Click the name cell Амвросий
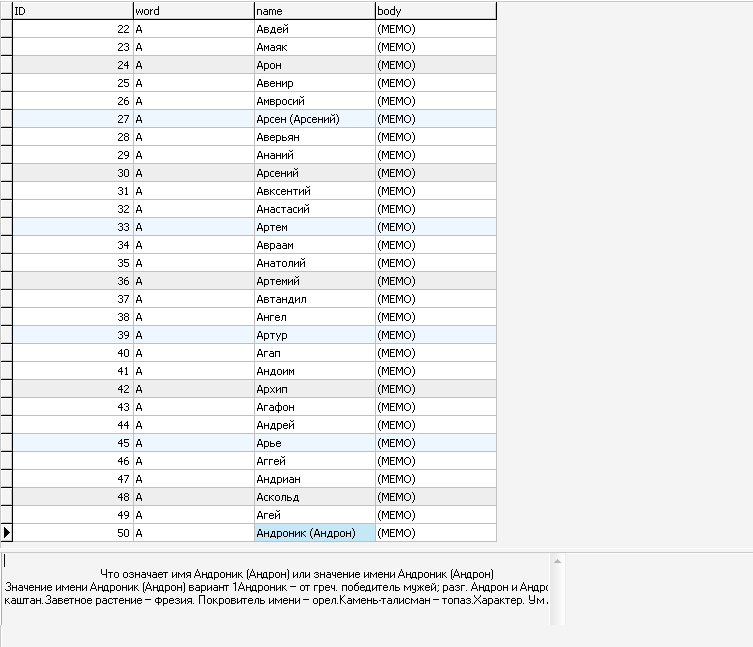 [314, 101]
